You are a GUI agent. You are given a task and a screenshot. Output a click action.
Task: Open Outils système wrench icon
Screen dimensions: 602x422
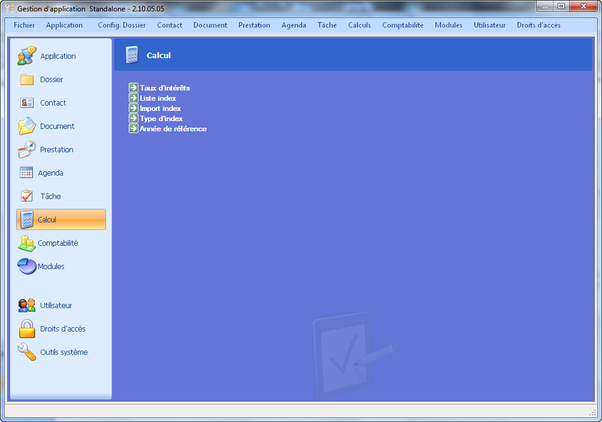point(27,352)
